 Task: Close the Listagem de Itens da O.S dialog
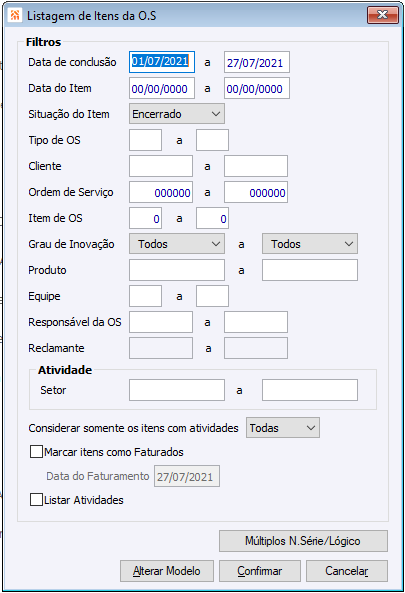click(x=382, y=15)
